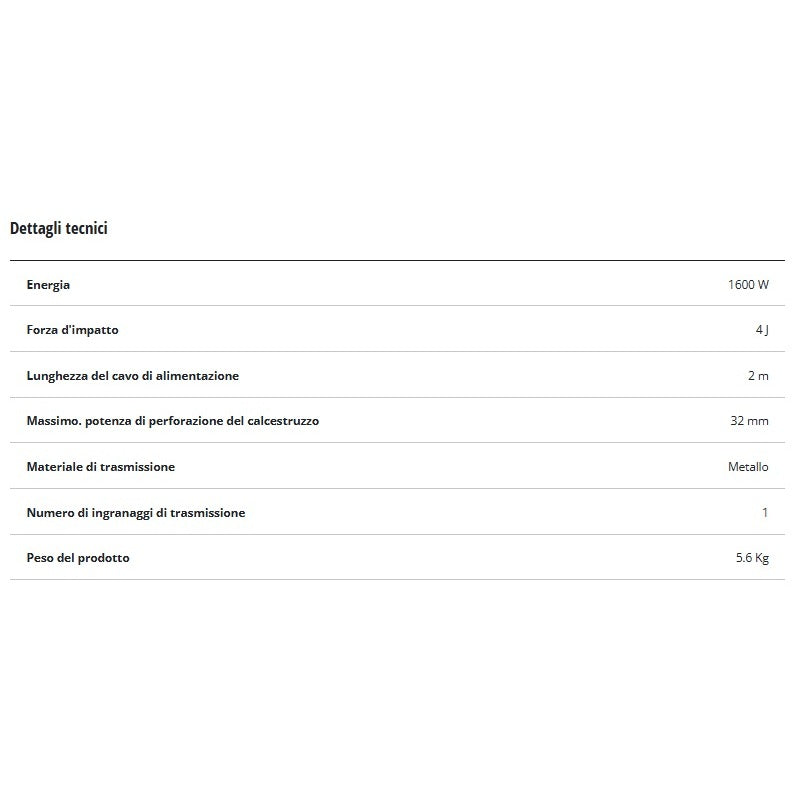
Task: Select 'Numero di ingranaggi di trasmissione' label
Action: point(135,513)
